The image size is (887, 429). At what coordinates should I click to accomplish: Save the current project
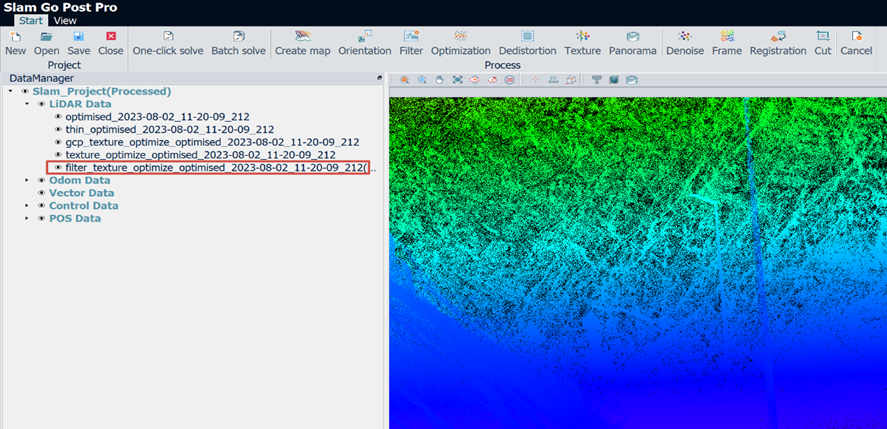click(x=79, y=44)
